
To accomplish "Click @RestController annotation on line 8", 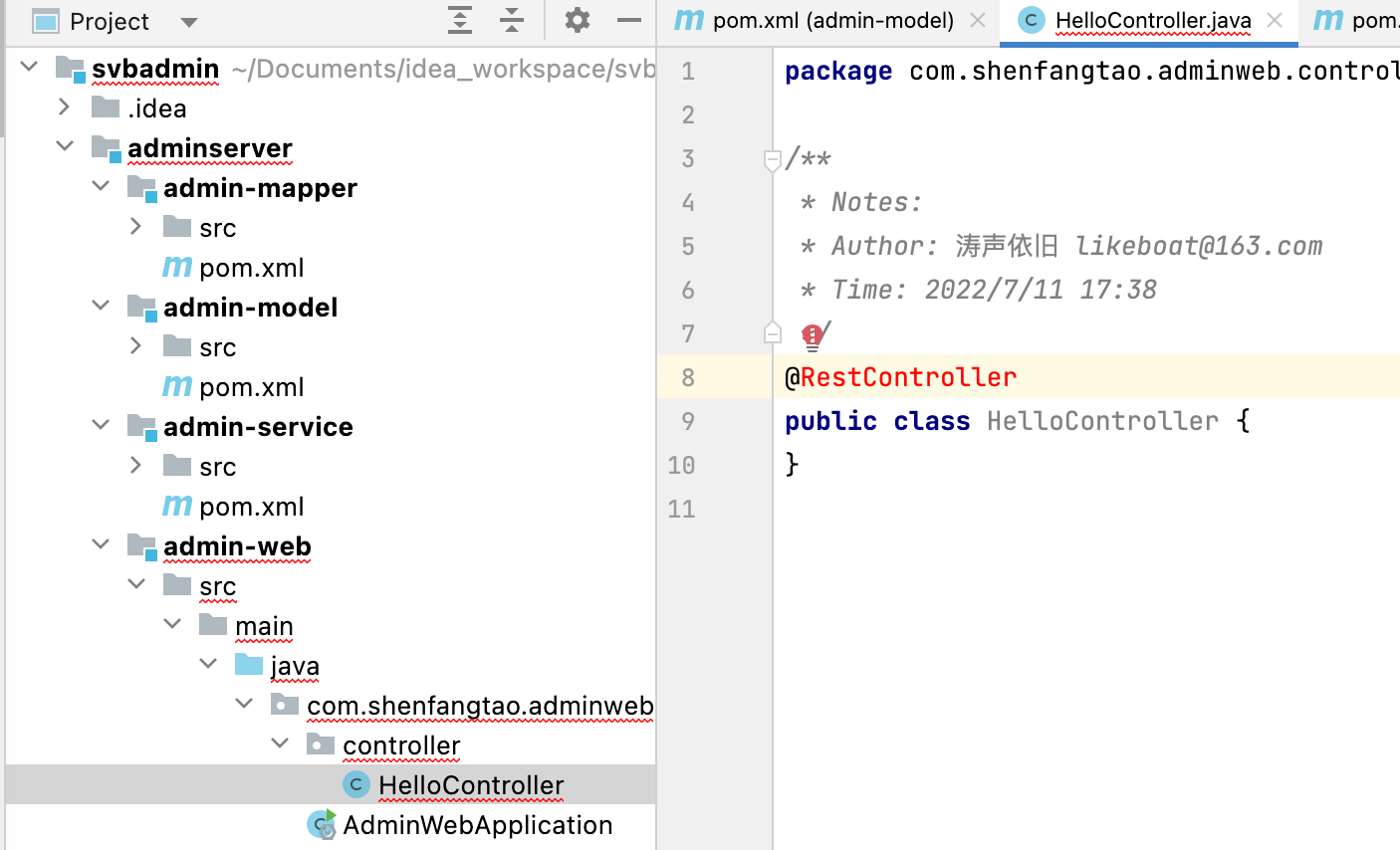I will click(901, 377).
